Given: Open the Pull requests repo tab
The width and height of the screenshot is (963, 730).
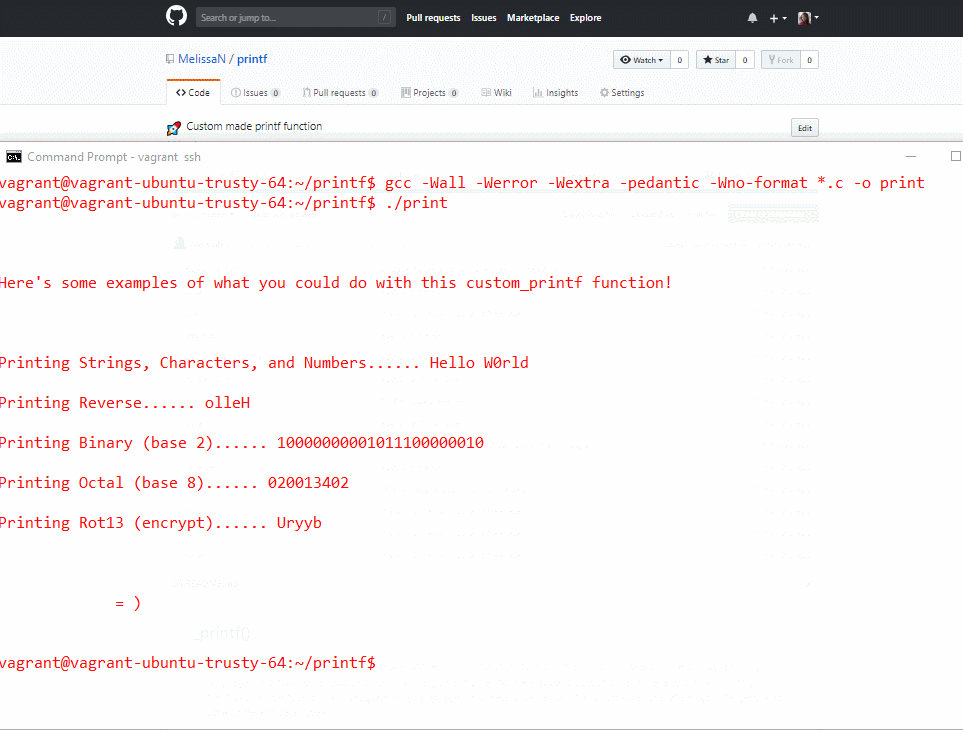Looking at the screenshot, I should click(x=339, y=93).
